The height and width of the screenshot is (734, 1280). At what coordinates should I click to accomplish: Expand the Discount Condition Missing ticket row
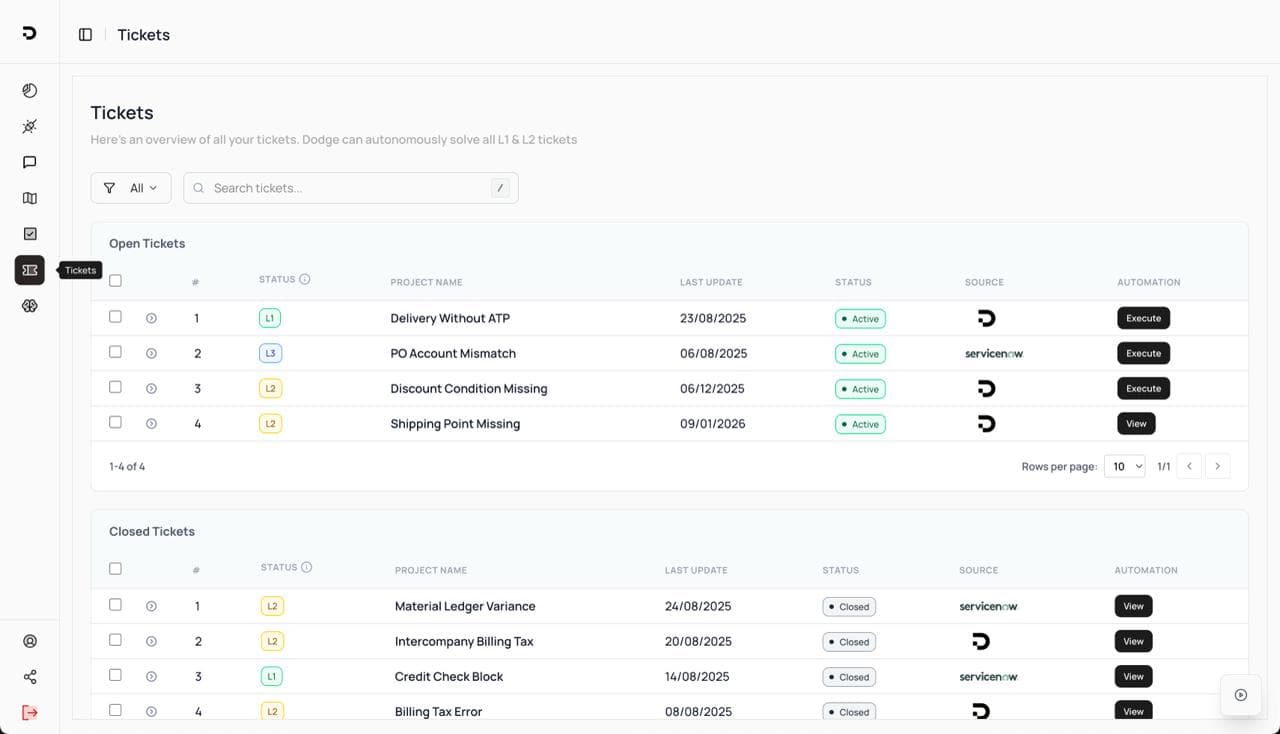coord(151,389)
